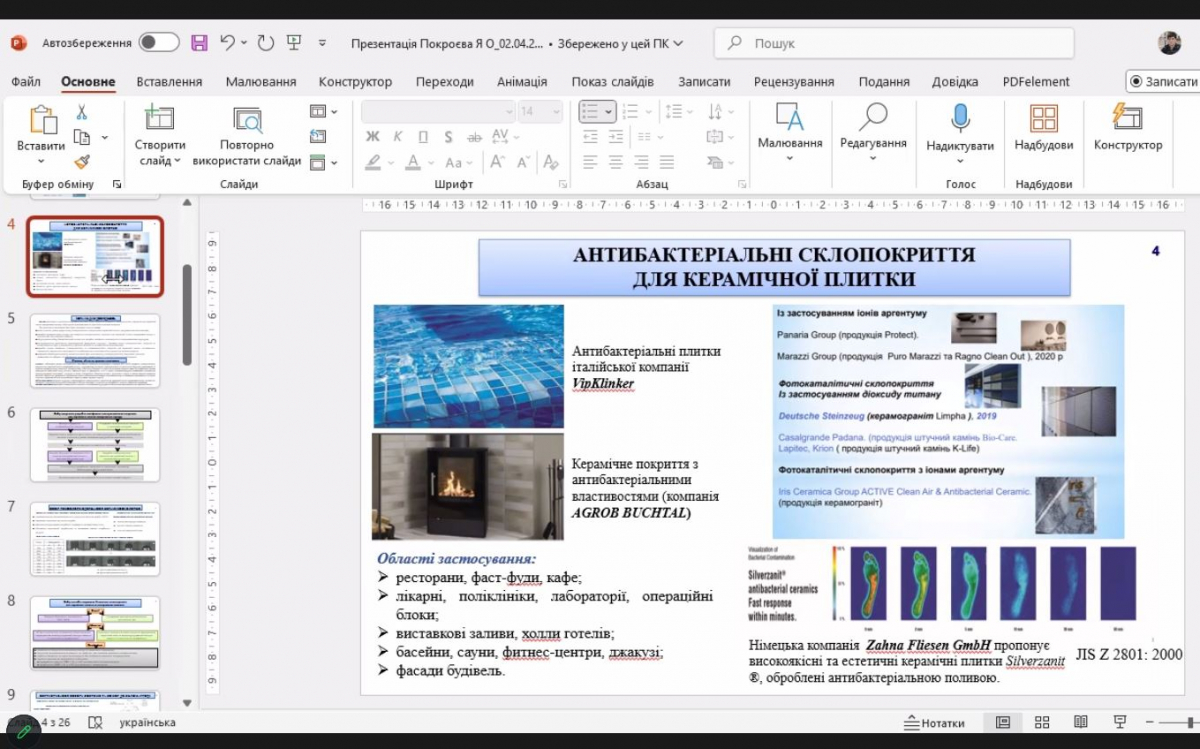
Task: Click the Конструктор designer icon in ribbon
Action: coord(1127,118)
